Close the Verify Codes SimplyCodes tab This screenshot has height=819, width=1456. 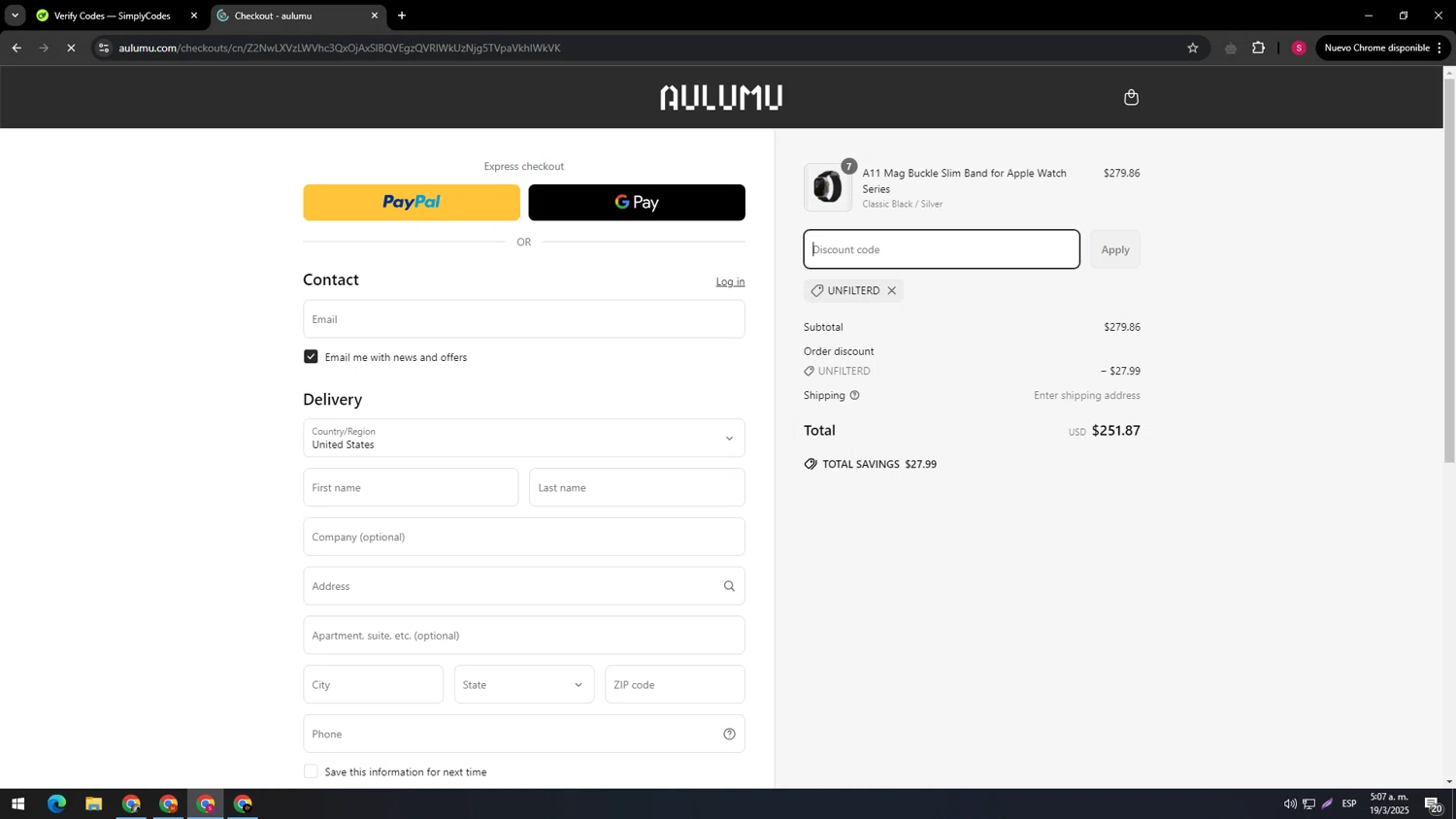194,16
